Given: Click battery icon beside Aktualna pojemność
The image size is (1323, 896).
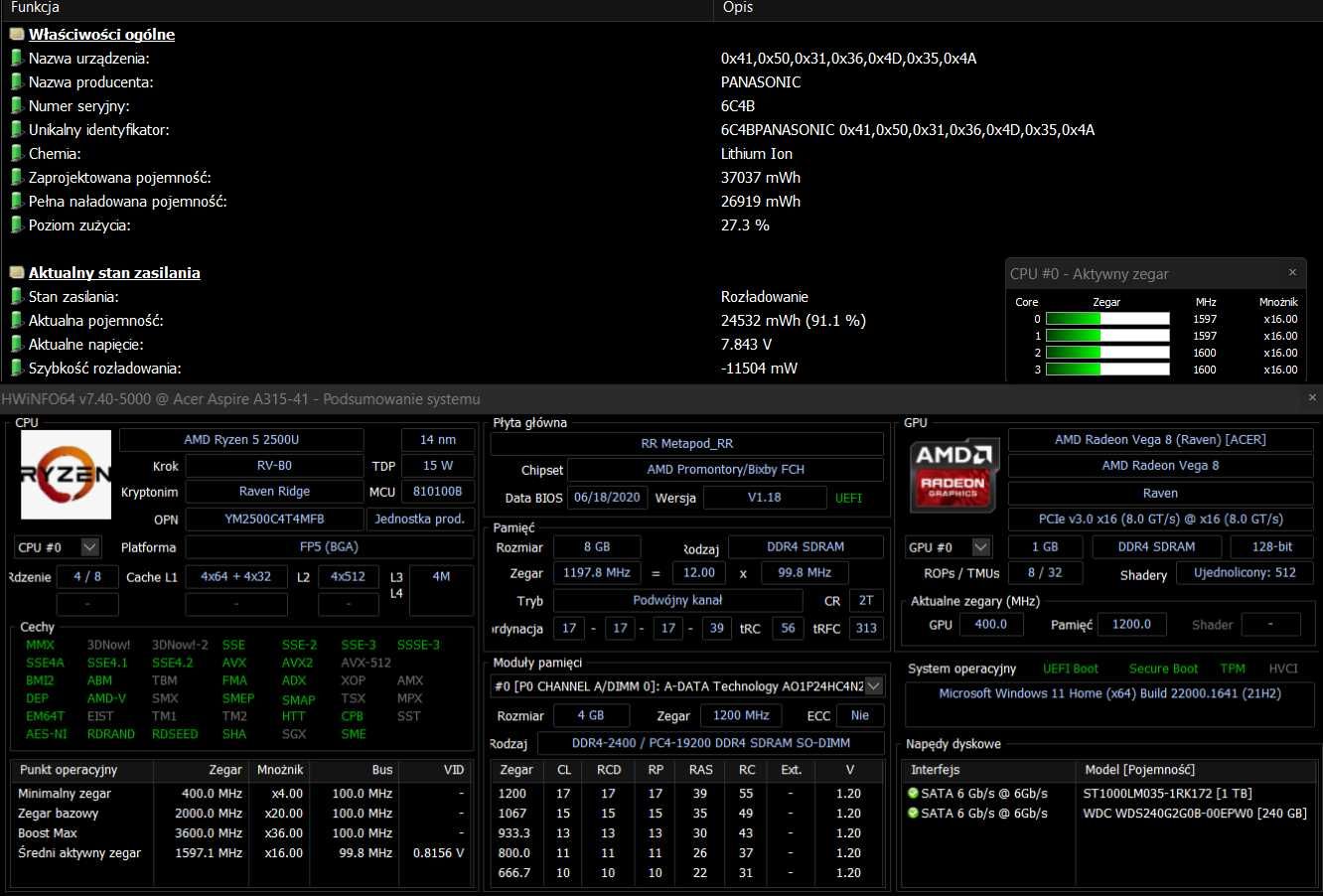Looking at the screenshot, I should pos(17,320).
